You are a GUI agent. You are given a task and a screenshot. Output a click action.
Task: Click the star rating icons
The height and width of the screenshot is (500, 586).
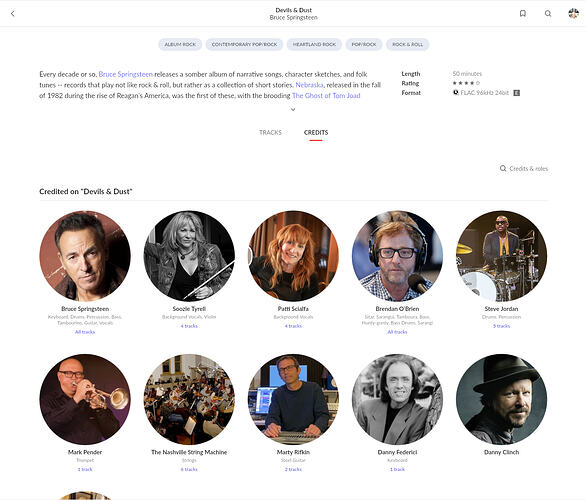(x=466, y=83)
